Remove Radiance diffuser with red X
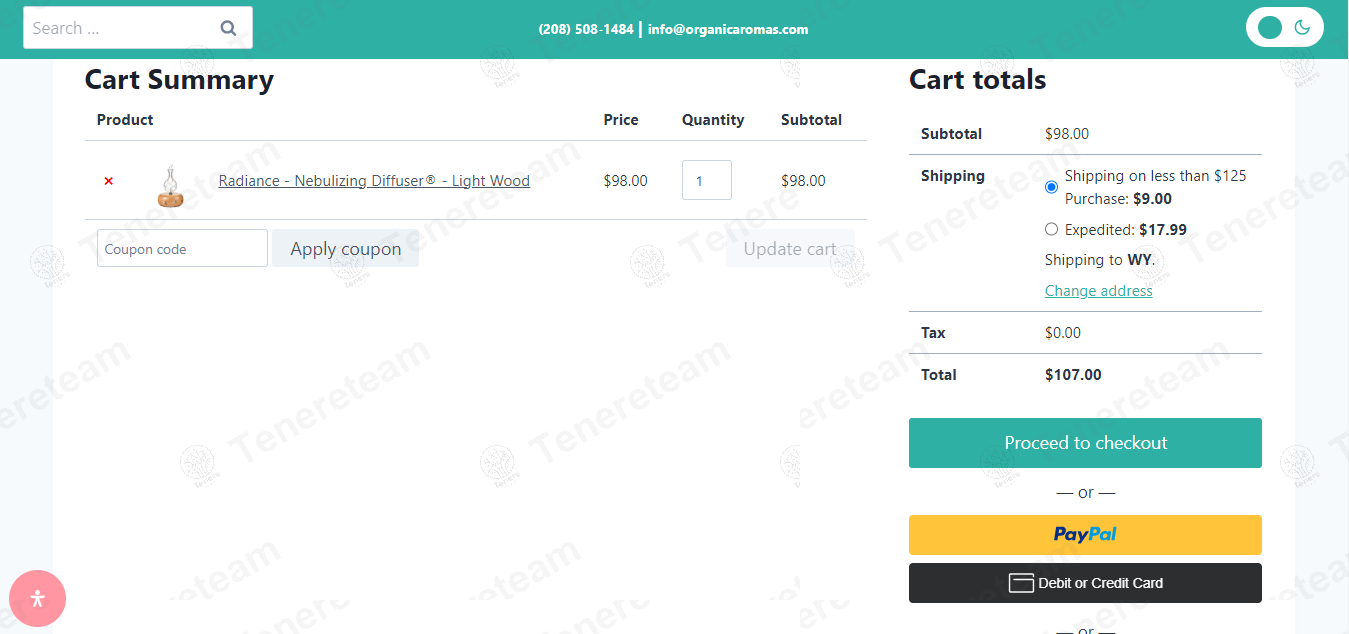 click(109, 181)
